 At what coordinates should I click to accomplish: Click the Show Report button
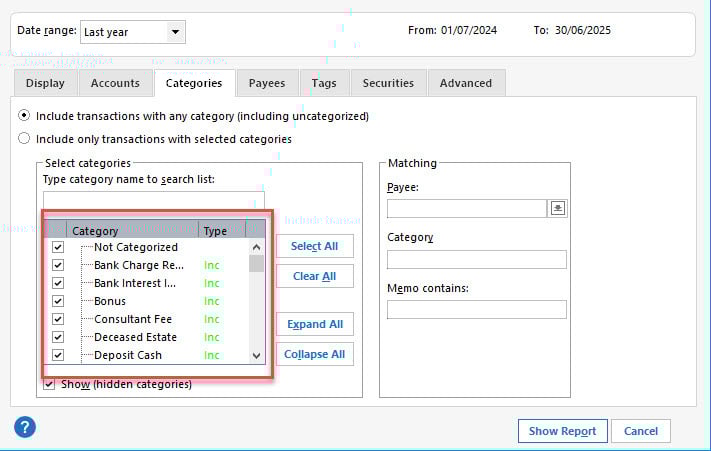563,431
